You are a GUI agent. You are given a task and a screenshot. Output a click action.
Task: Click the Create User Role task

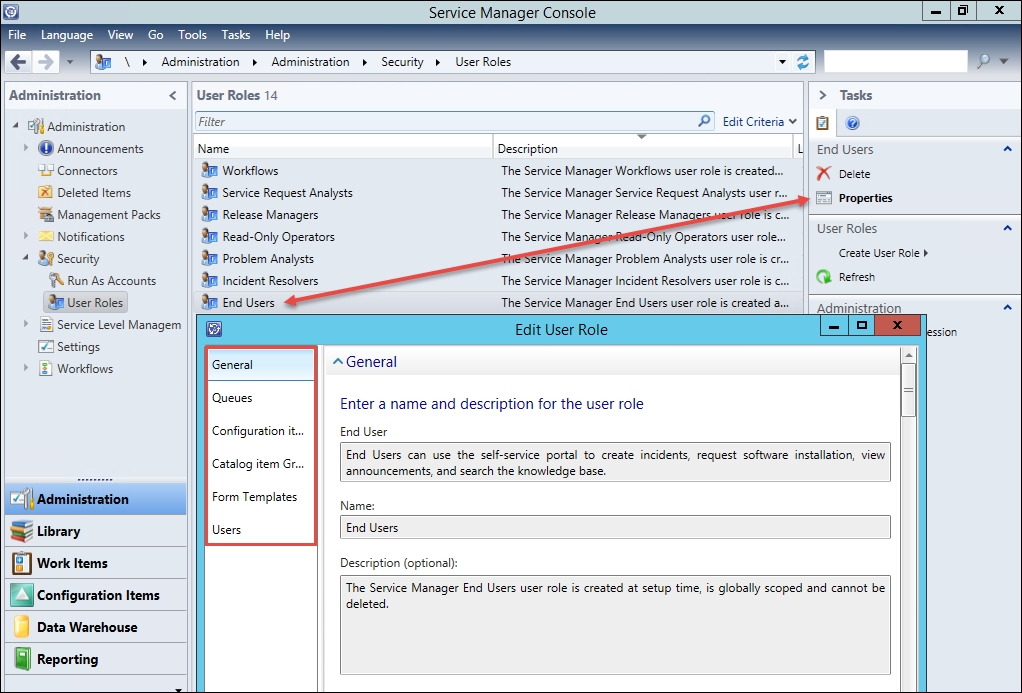(x=883, y=253)
